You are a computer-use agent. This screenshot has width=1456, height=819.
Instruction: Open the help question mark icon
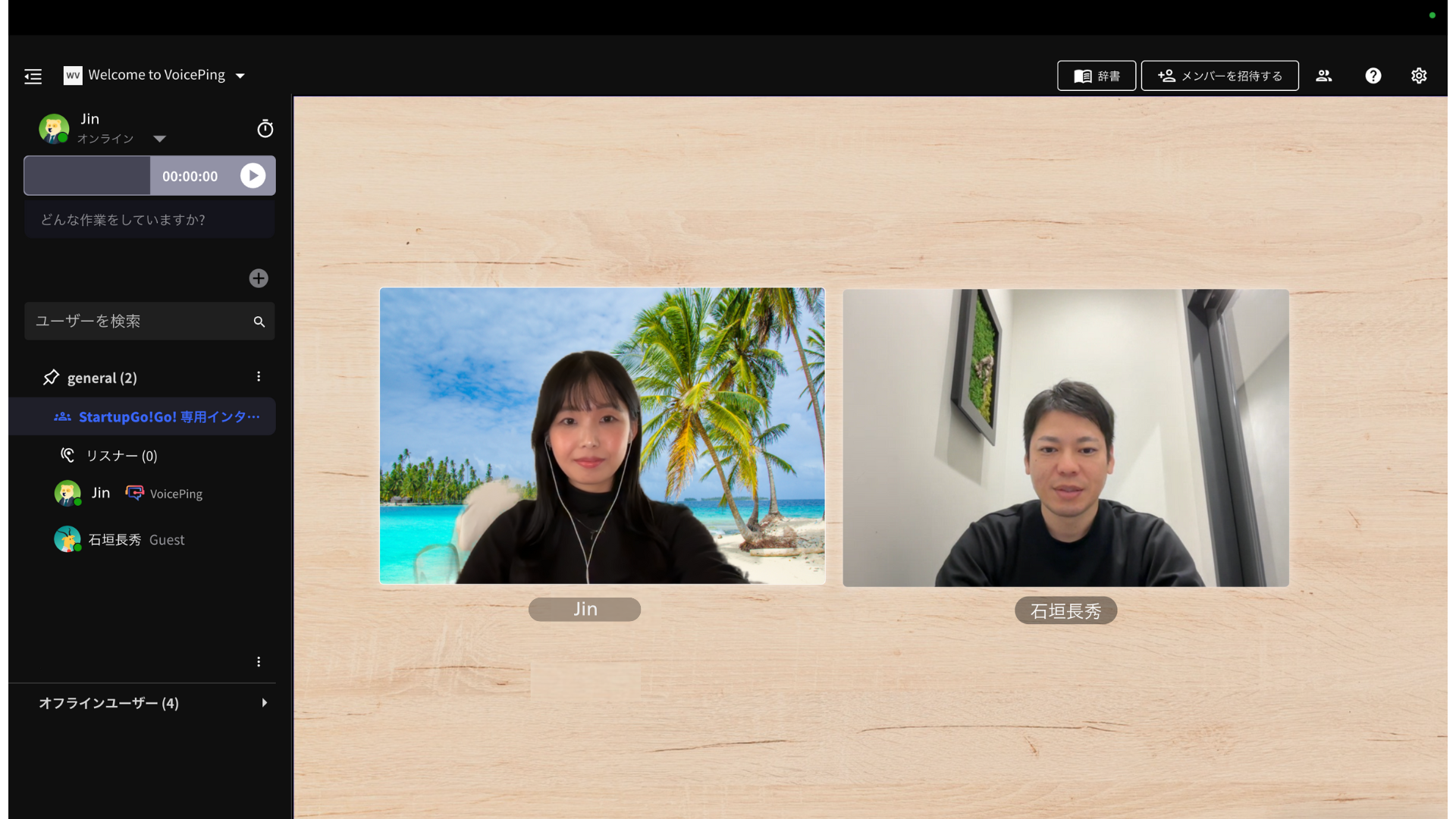pos(1373,75)
